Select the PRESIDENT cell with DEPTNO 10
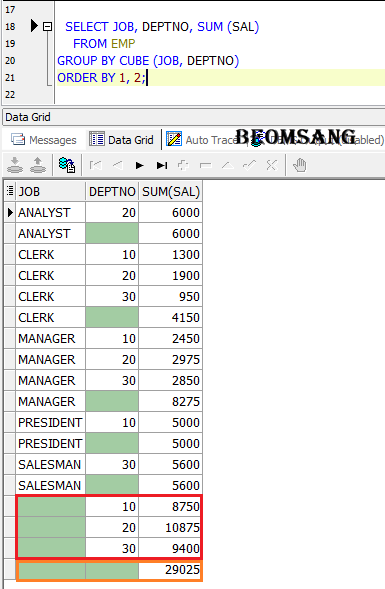This screenshot has height=589, width=385. coord(50,423)
